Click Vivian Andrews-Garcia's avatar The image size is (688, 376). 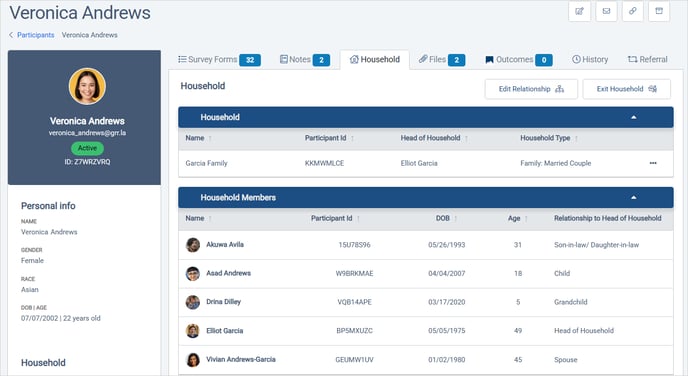[193, 360]
